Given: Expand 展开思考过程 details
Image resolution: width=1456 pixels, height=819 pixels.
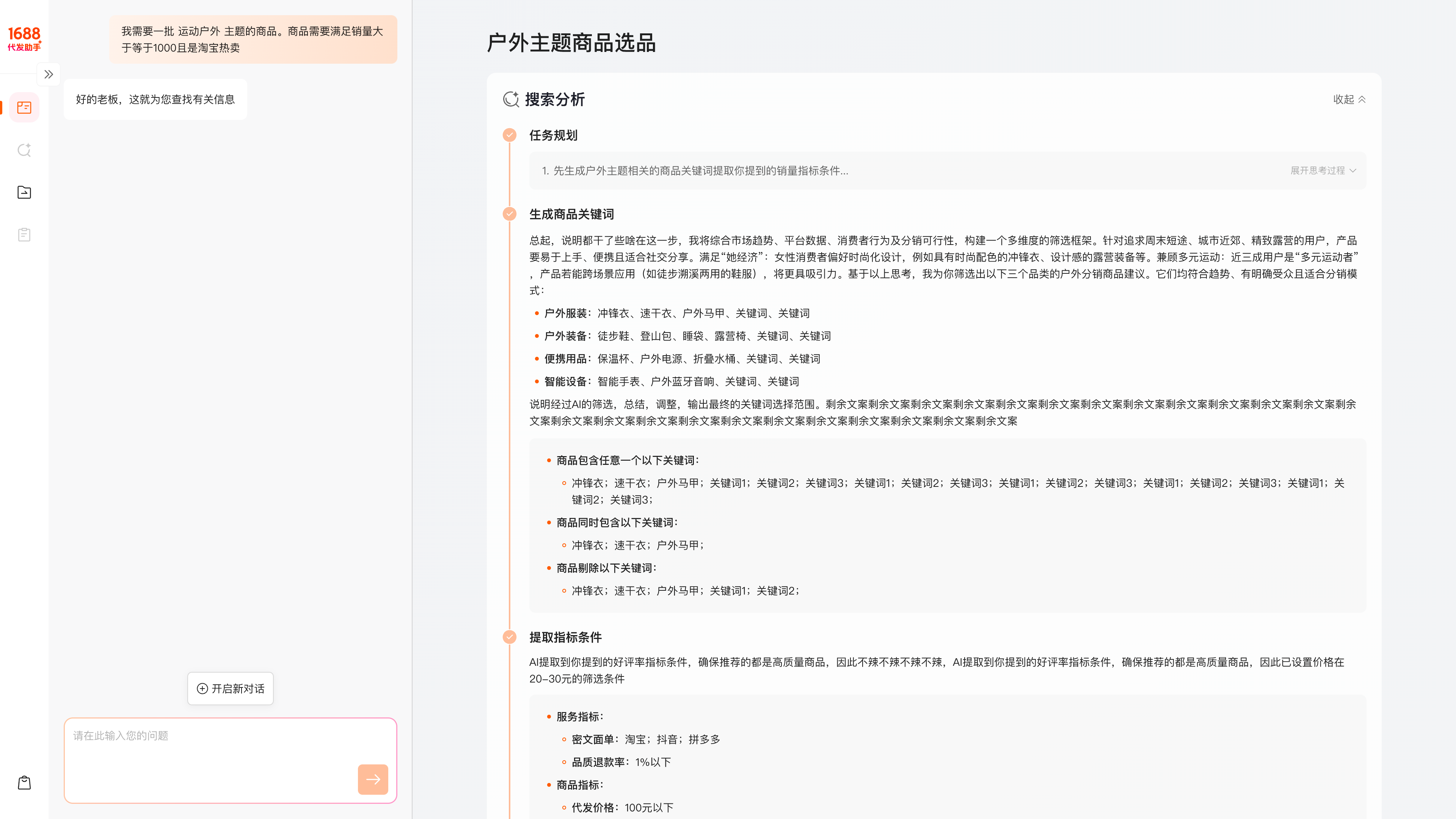Looking at the screenshot, I should click(1323, 171).
